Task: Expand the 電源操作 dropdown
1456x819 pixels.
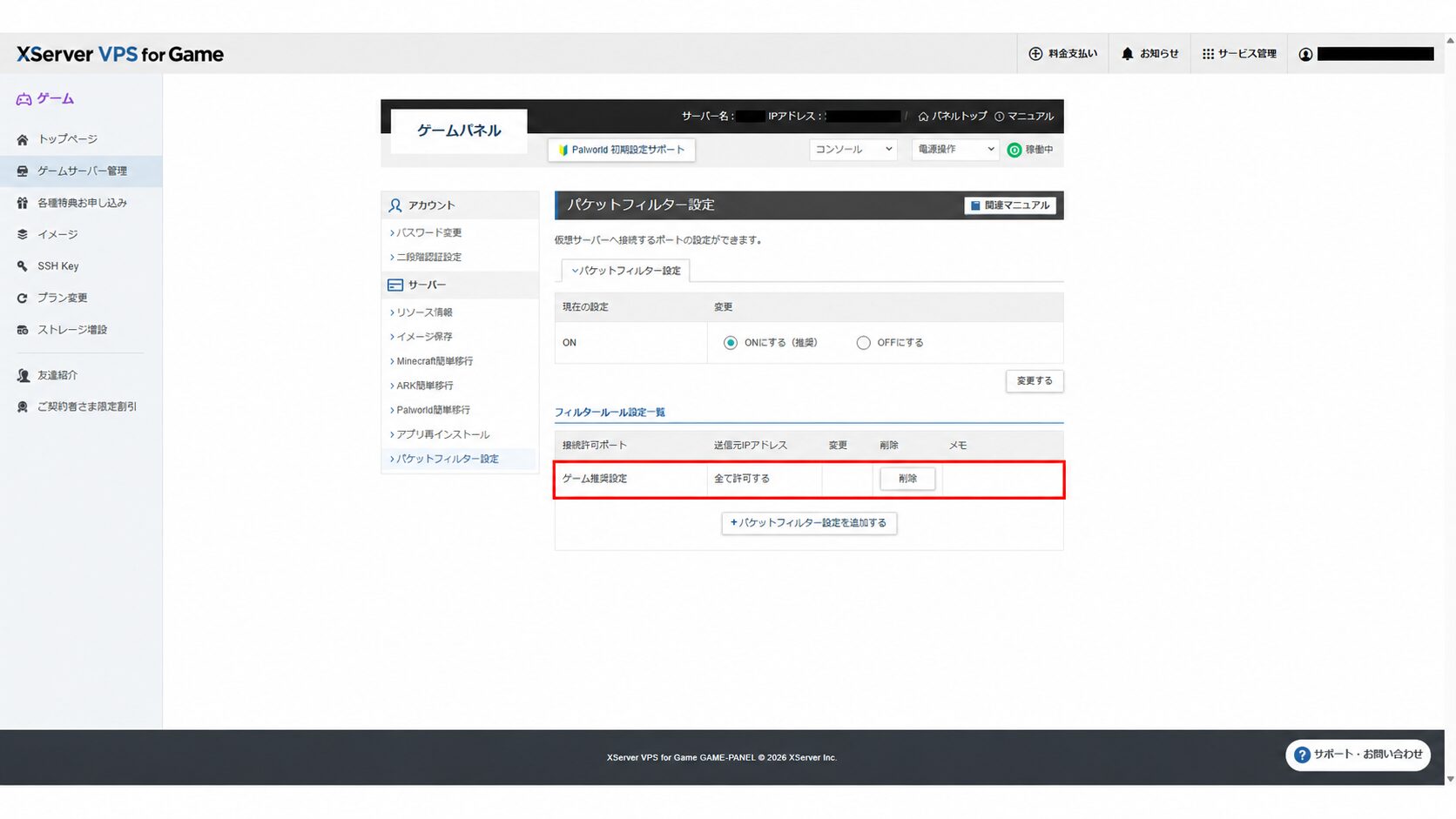Action: [x=954, y=150]
